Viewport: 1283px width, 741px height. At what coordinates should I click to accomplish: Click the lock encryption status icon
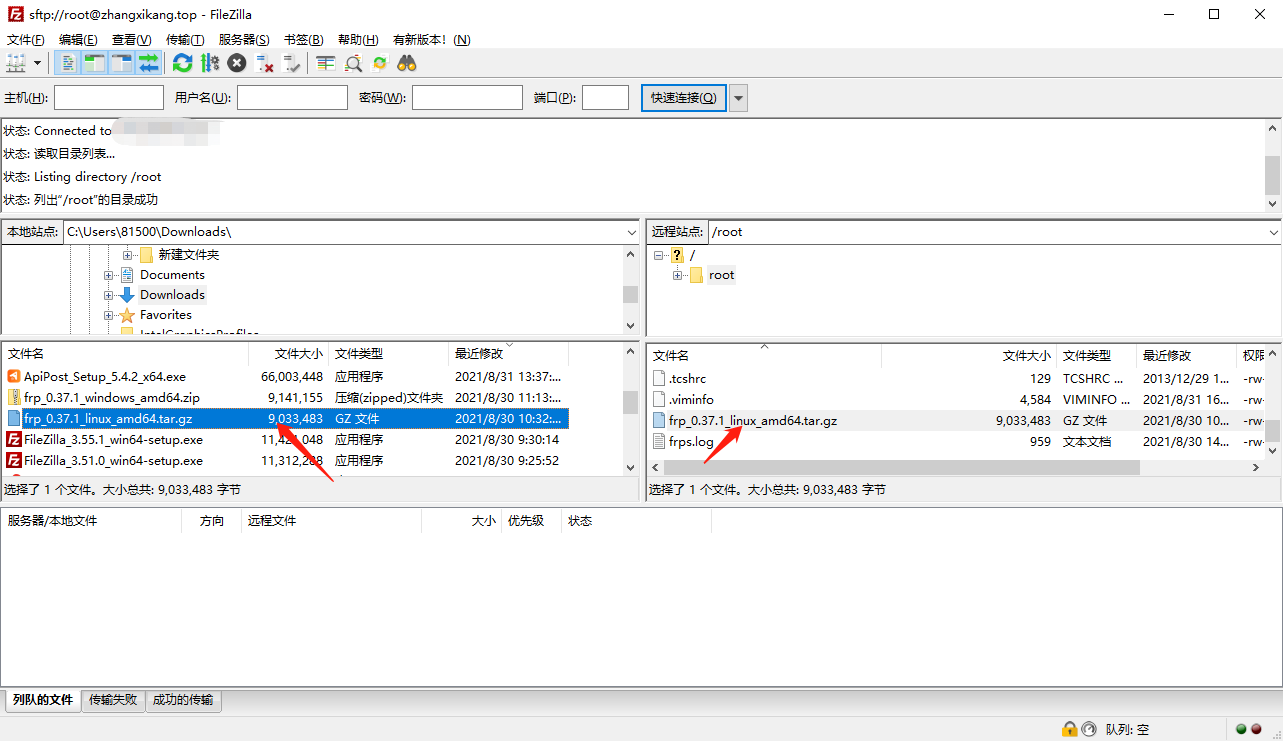tap(1069, 730)
